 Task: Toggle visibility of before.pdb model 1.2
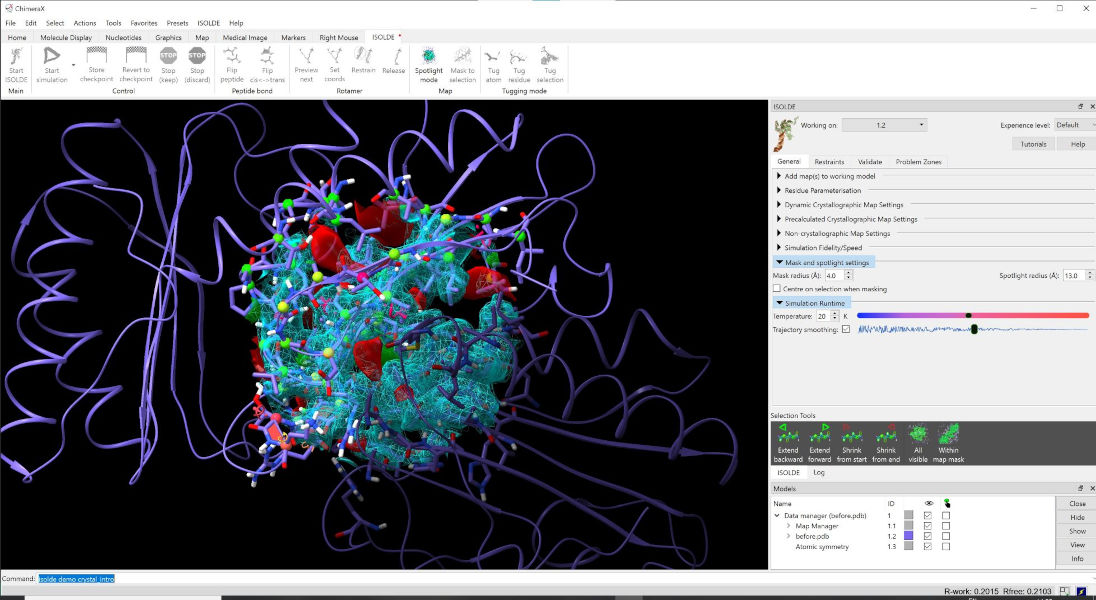tap(928, 536)
